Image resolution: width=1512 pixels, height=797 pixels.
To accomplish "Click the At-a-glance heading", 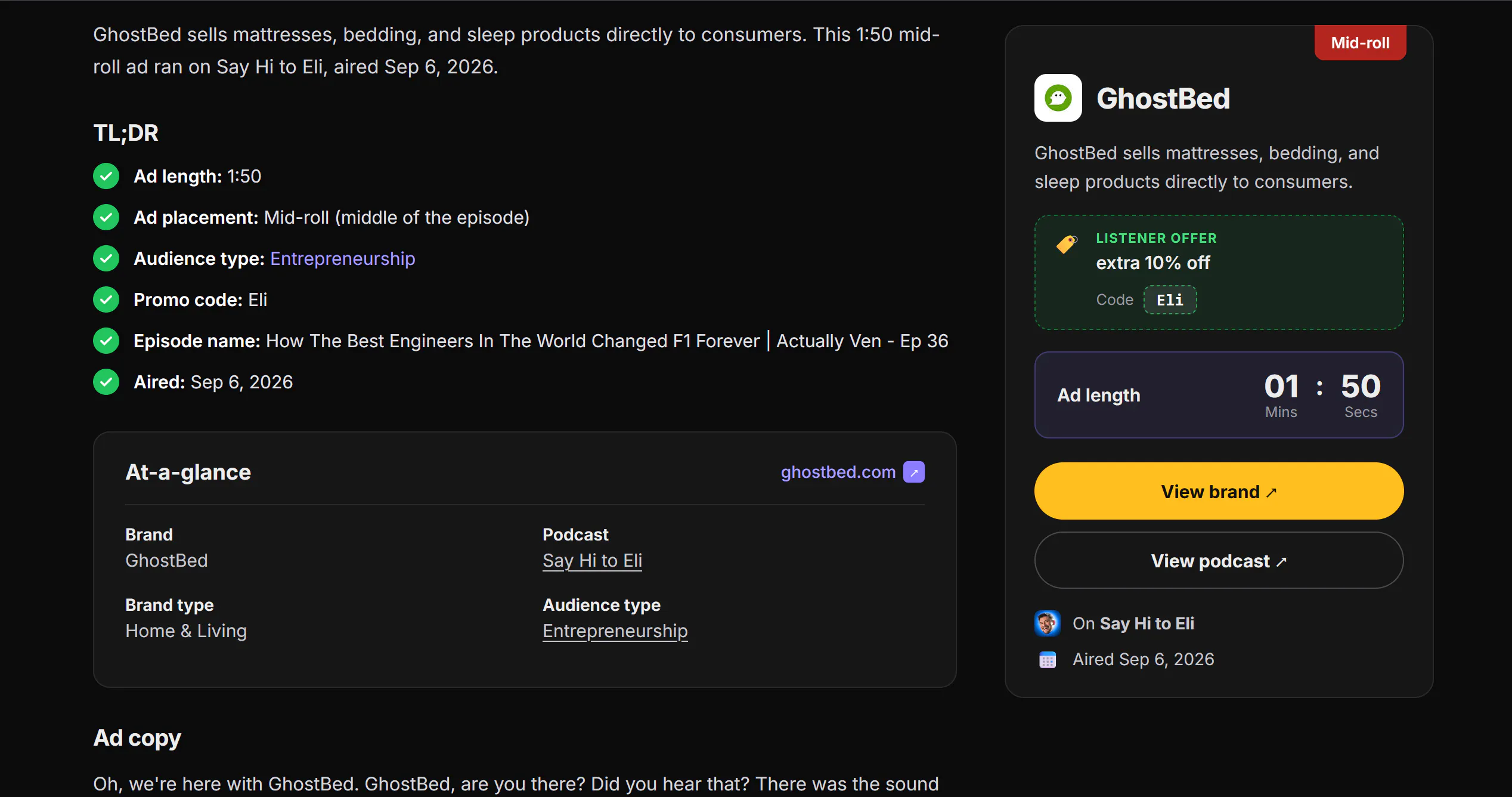I will pos(188,472).
